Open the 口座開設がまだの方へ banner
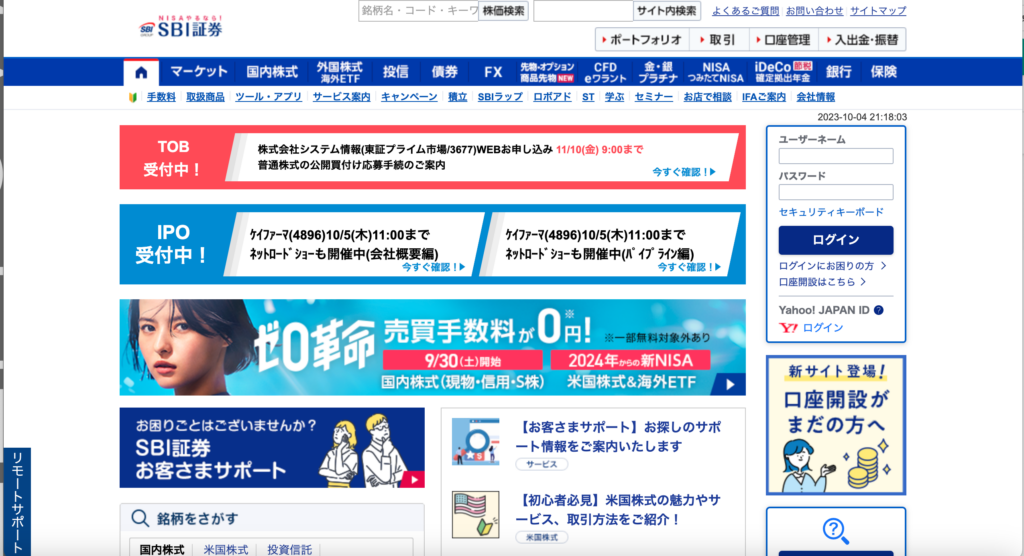1024x556 pixels. [836, 425]
